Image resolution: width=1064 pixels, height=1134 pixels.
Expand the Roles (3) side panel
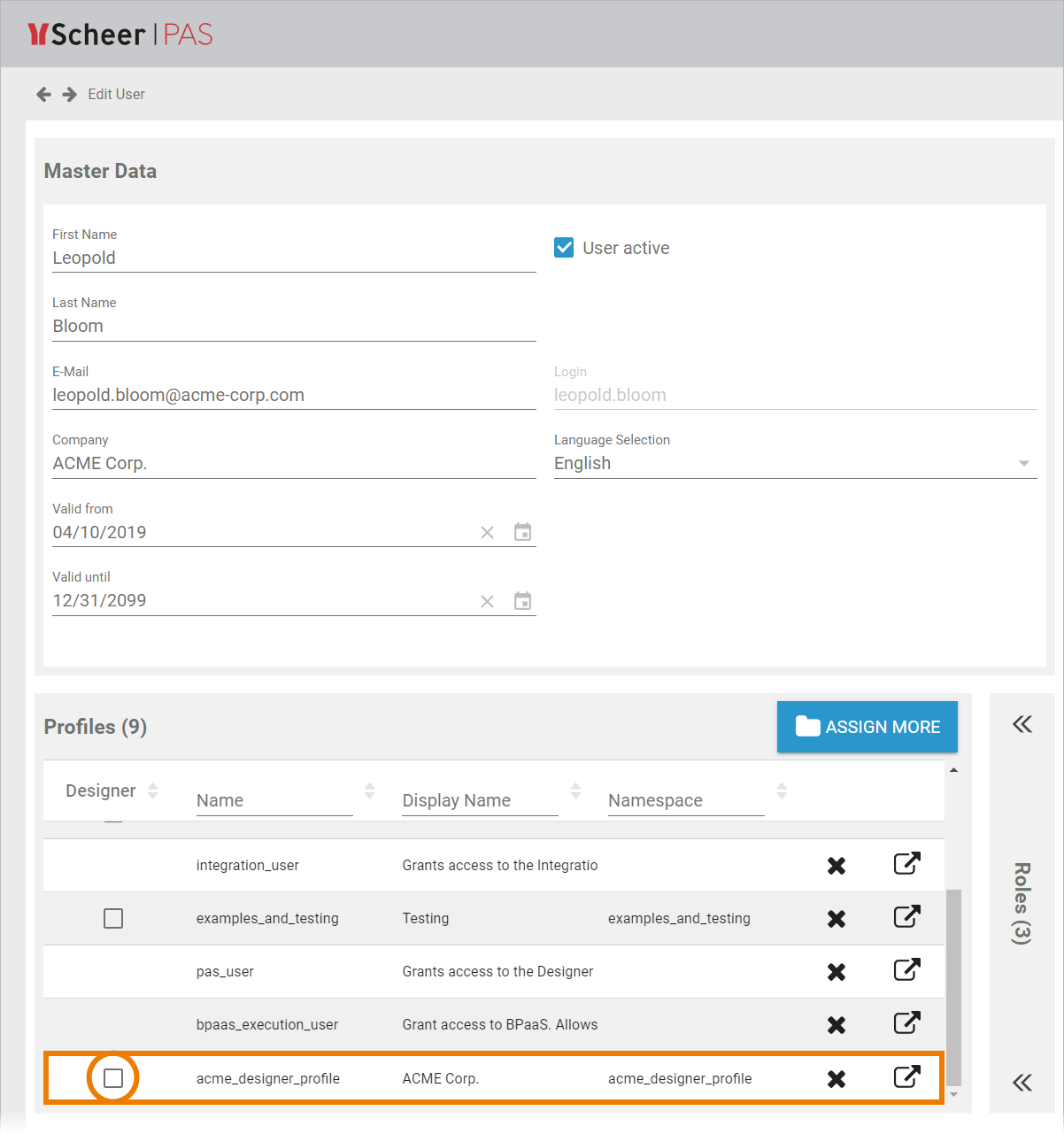(x=1022, y=724)
